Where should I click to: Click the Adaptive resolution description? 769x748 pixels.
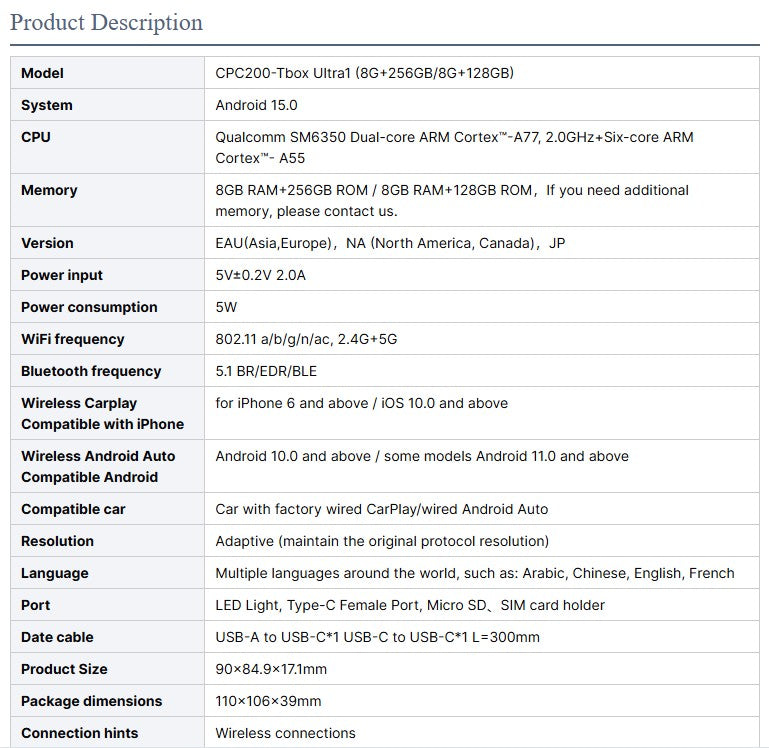click(382, 541)
